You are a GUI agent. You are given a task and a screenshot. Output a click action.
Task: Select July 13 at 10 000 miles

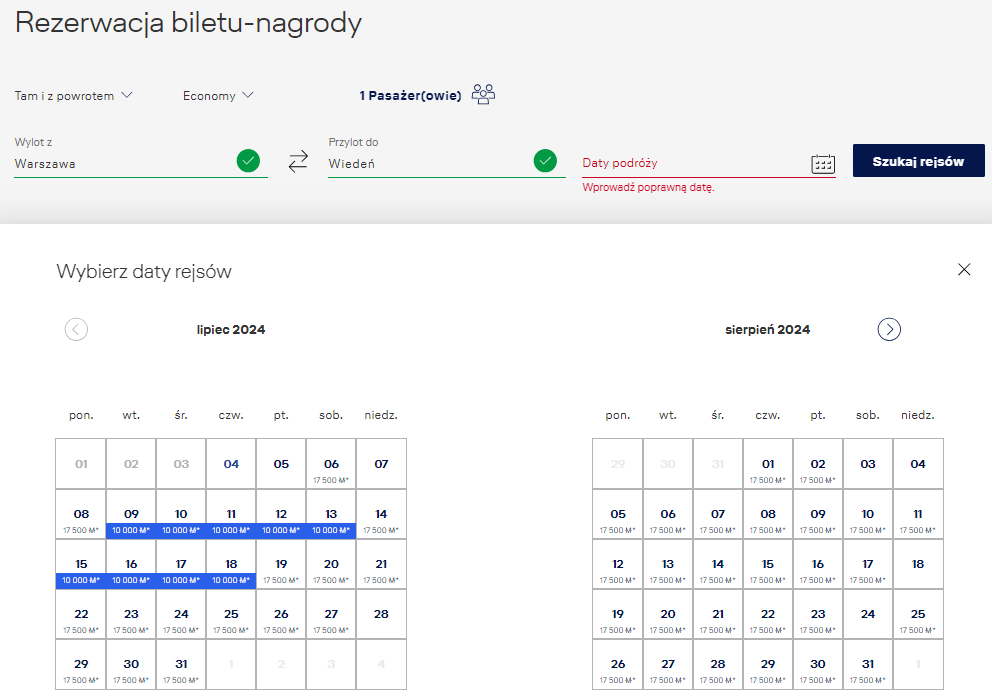click(331, 514)
